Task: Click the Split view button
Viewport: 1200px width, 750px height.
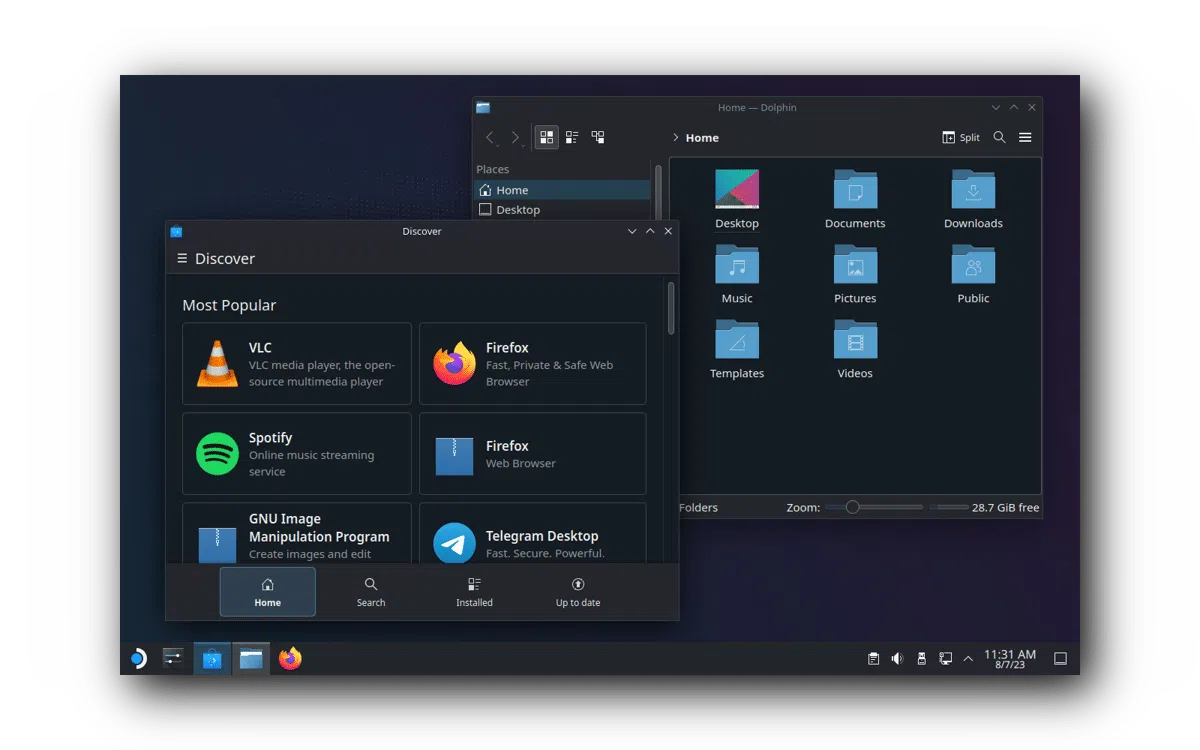Action: coord(961,137)
